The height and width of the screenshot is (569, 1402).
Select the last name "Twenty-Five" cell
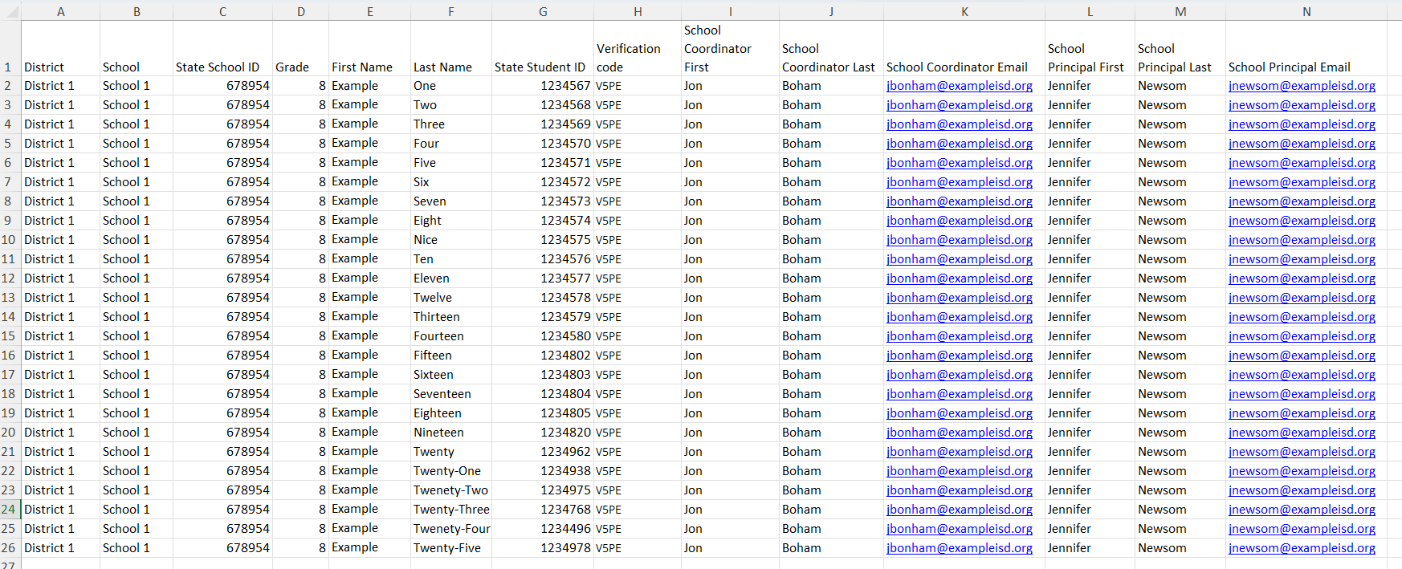point(450,548)
